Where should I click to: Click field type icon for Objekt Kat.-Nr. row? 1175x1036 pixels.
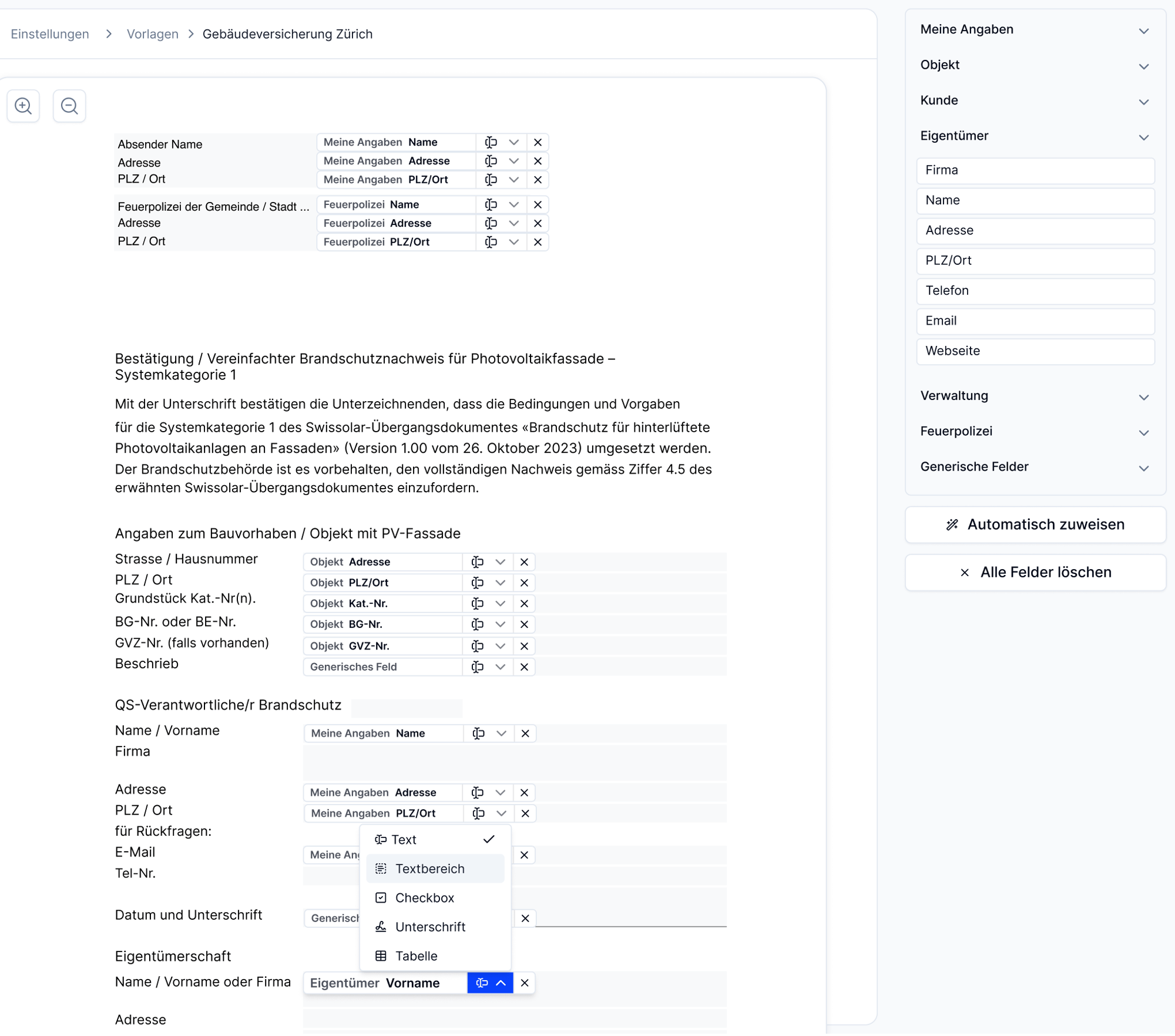point(477,604)
